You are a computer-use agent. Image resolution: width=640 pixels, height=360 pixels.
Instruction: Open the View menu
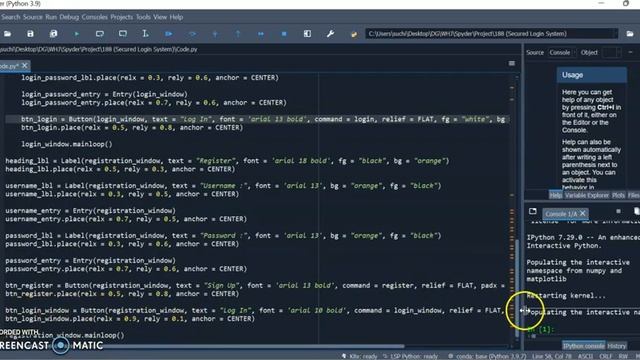tap(160, 17)
